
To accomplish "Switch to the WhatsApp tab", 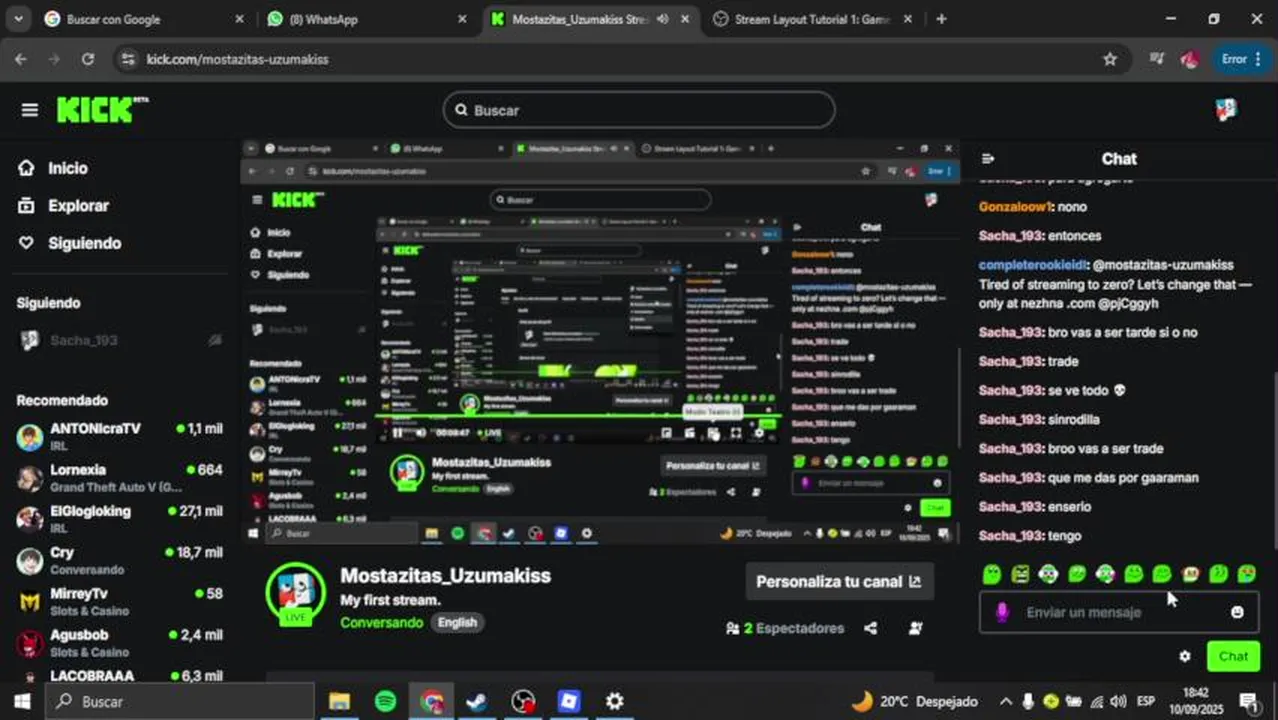I will pos(366,19).
